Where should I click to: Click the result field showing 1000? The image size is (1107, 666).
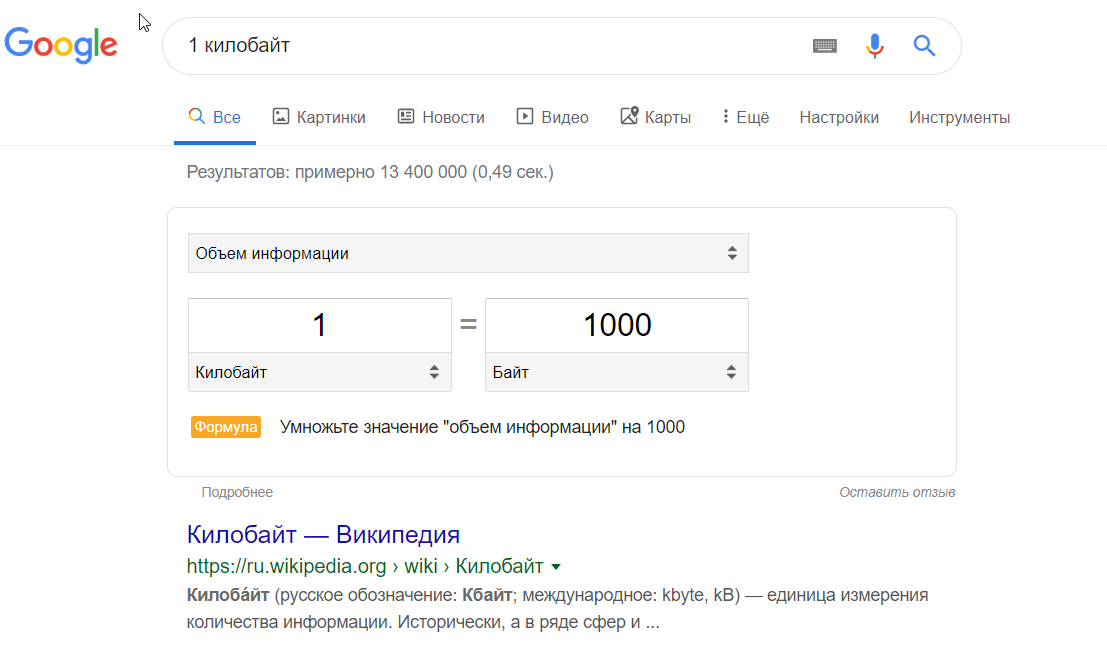[617, 326]
